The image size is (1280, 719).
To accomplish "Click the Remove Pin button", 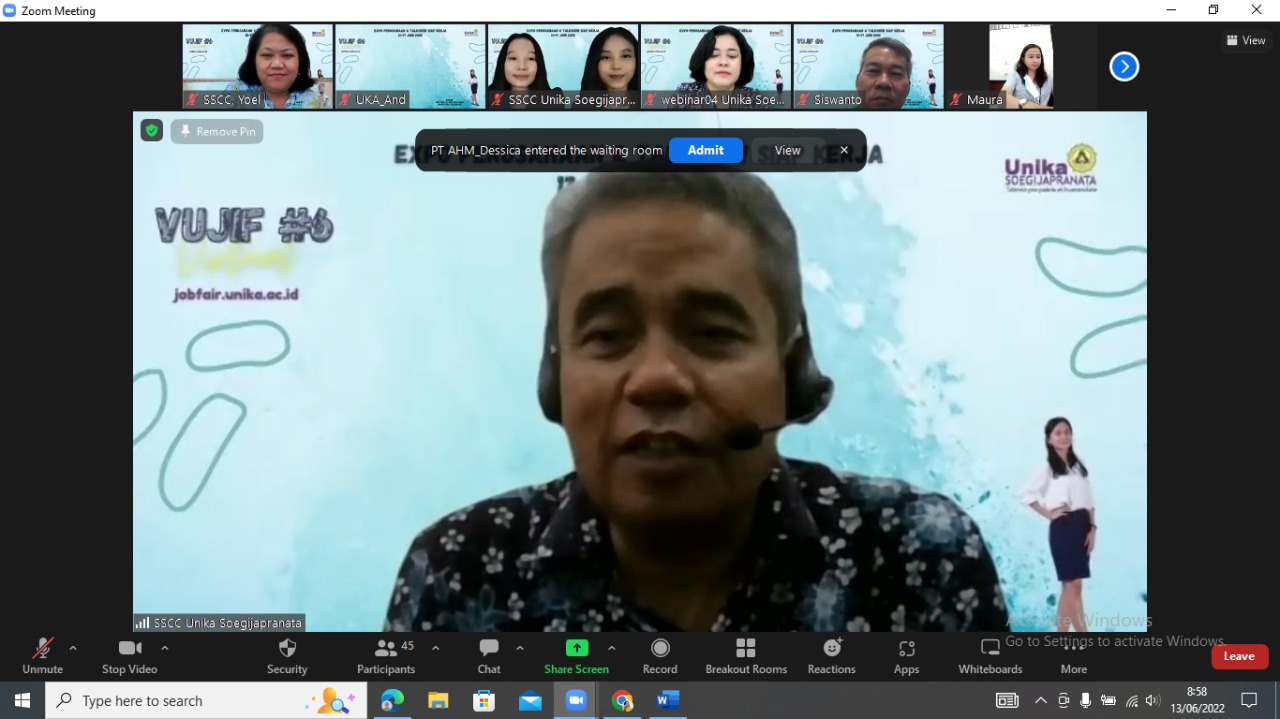I will (217, 131).
